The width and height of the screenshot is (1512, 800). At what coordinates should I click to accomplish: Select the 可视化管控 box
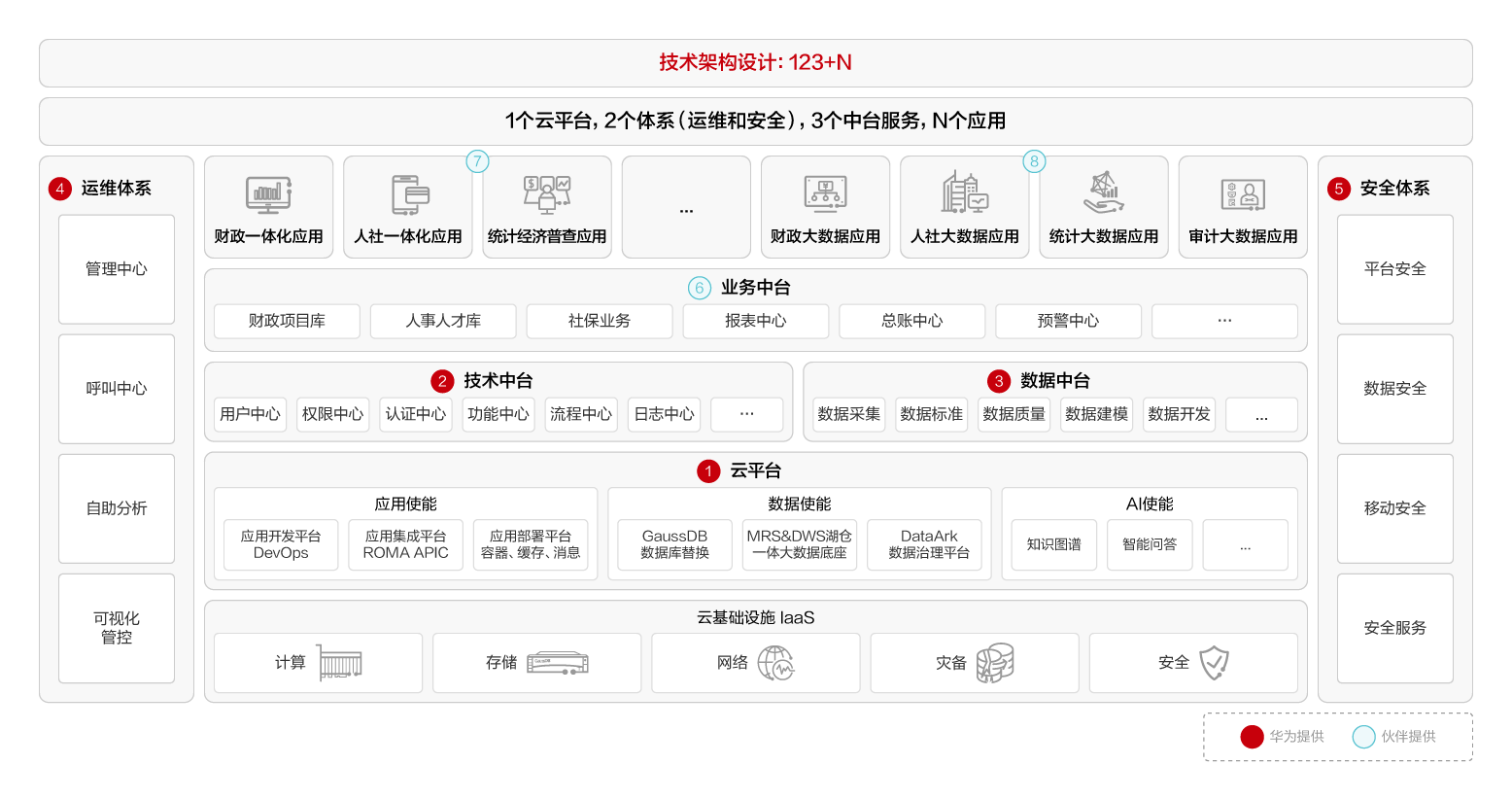tap(117, 628)
